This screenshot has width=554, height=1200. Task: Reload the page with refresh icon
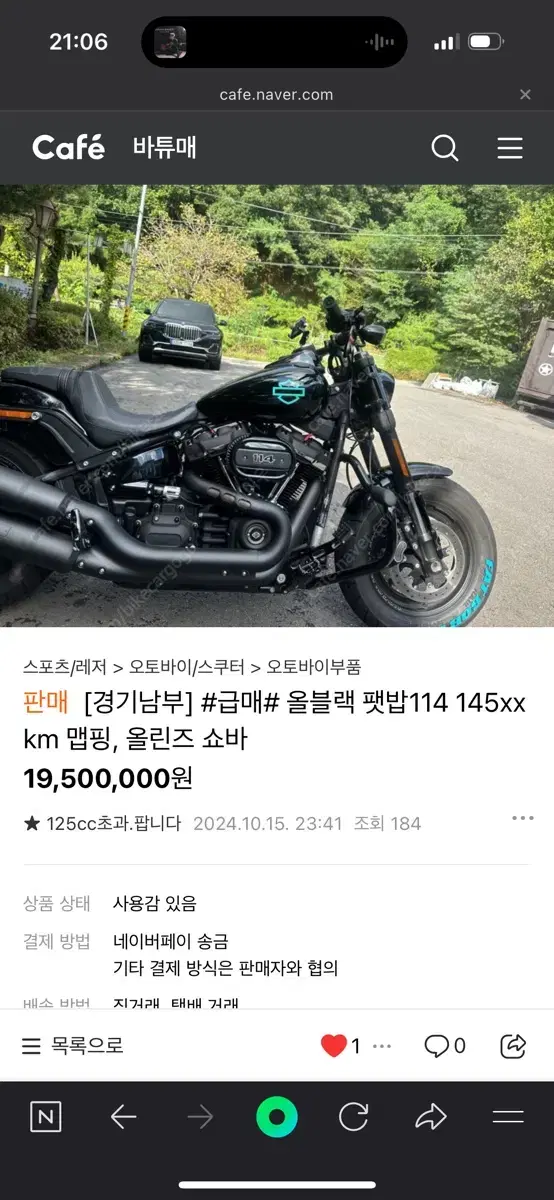353,1117
